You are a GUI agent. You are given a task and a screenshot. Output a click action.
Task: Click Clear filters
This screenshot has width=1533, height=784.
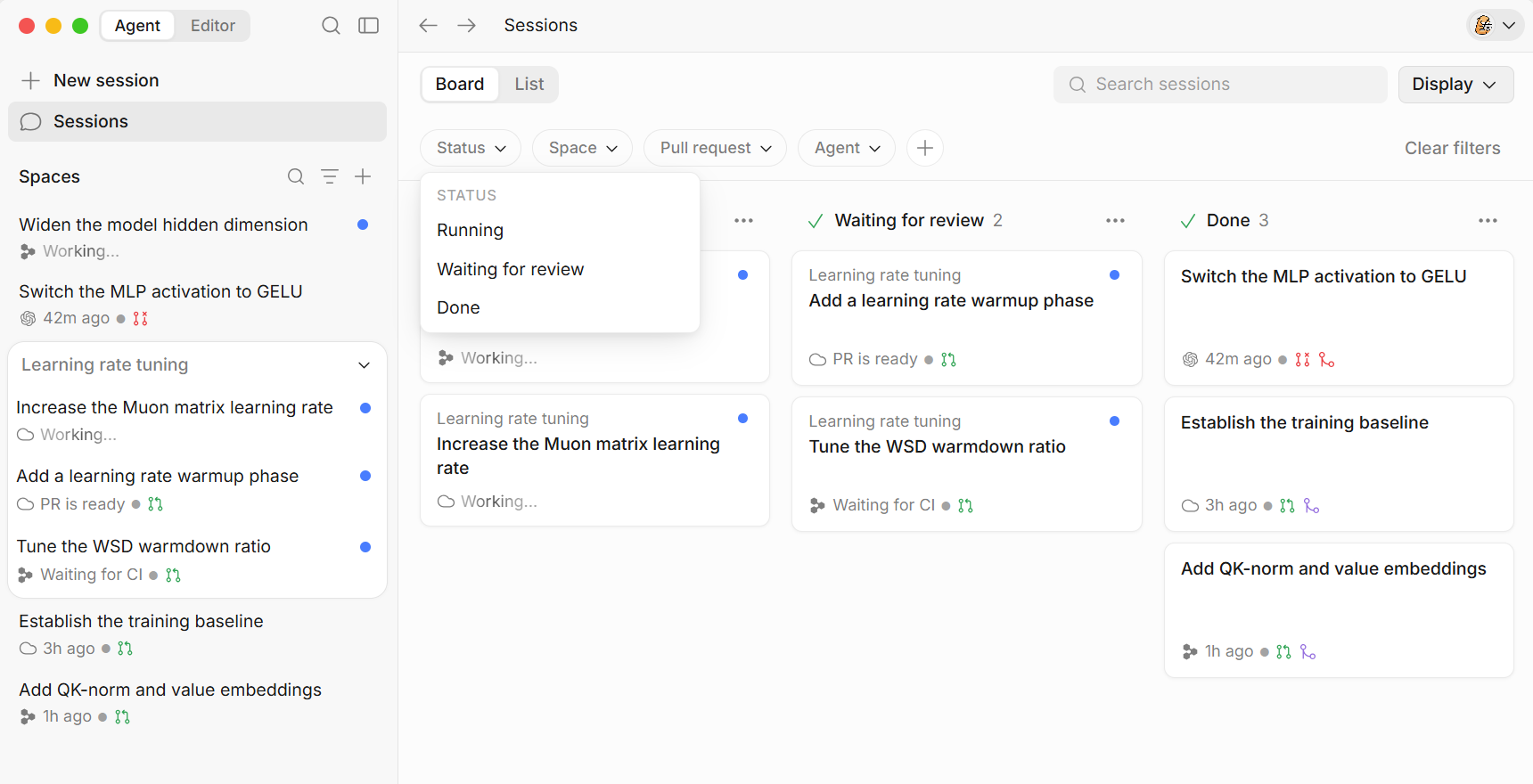[1453, 148]
